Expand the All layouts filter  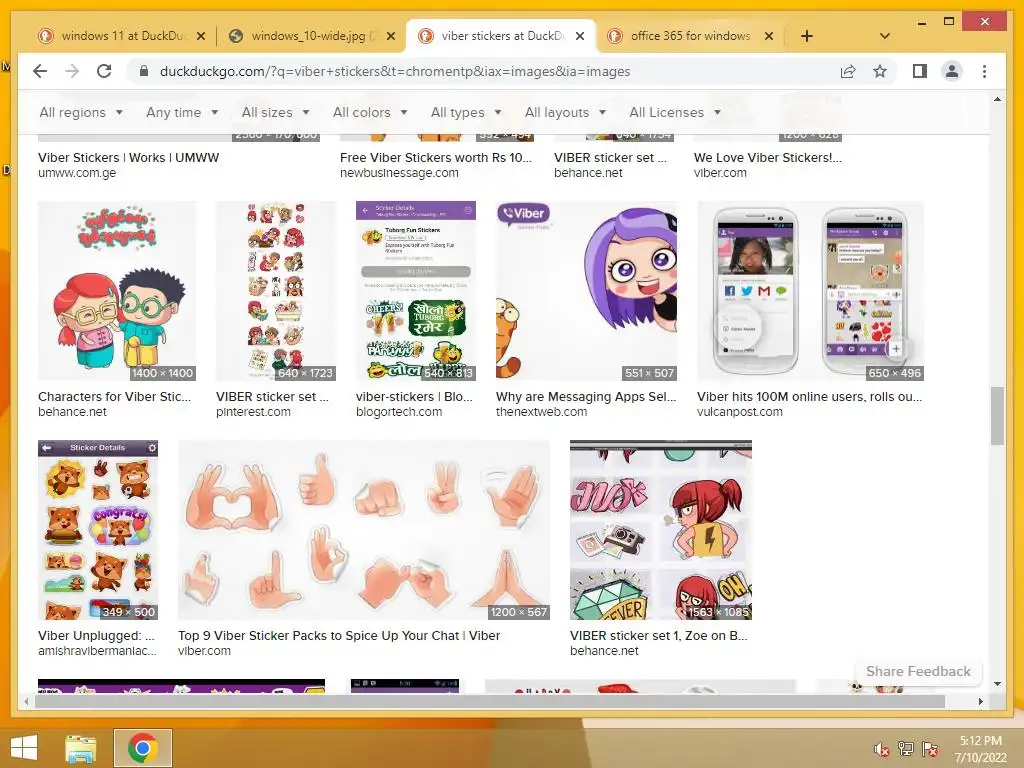point(565,112)
